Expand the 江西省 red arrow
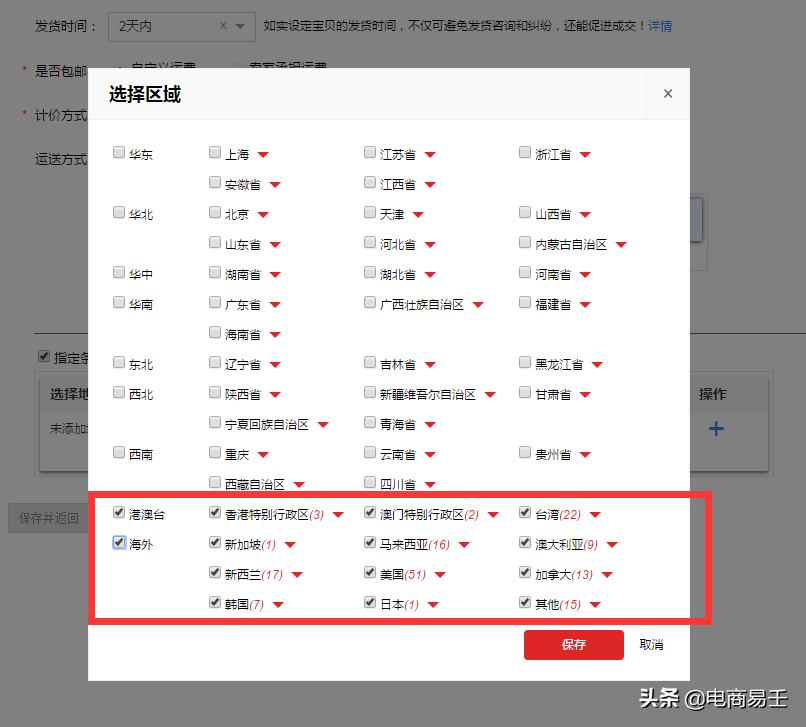Viewport: 806px width, 727px height. [x=430, y=185]
